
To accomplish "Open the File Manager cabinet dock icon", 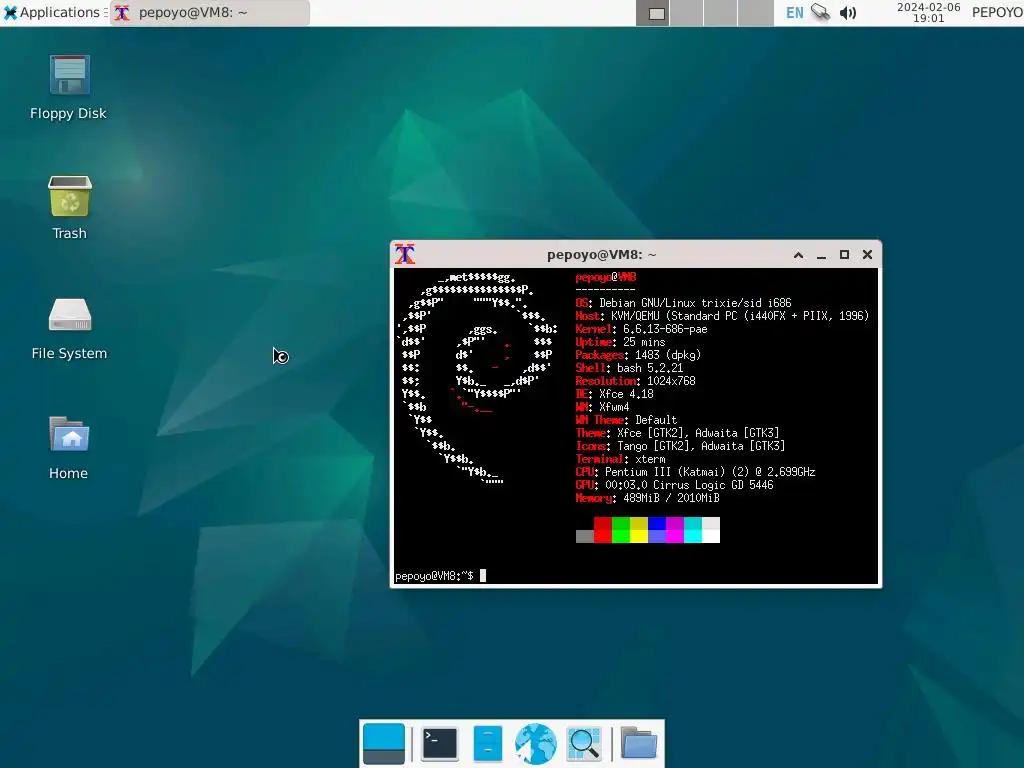I will click(487, 743).
